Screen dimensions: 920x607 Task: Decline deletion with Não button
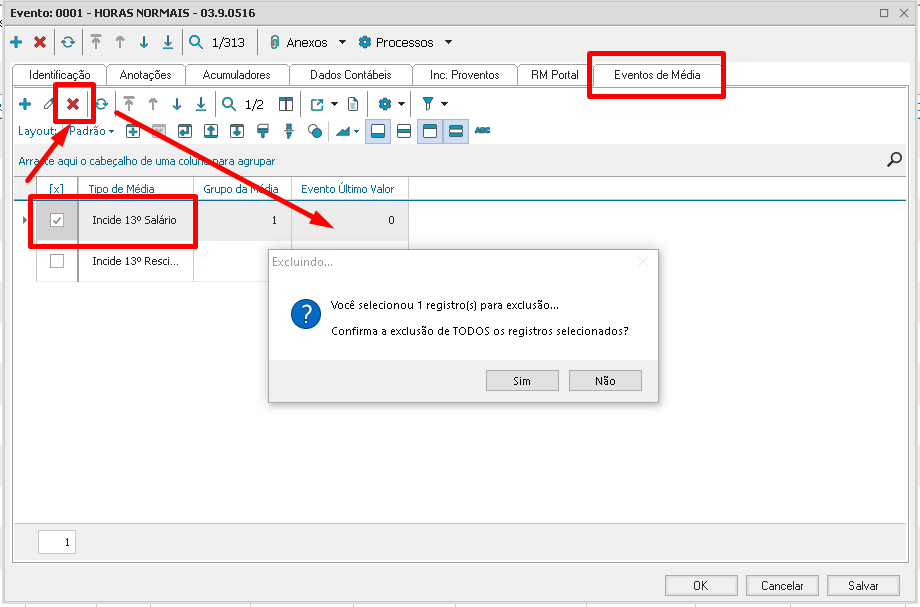[x=605, y=381]
